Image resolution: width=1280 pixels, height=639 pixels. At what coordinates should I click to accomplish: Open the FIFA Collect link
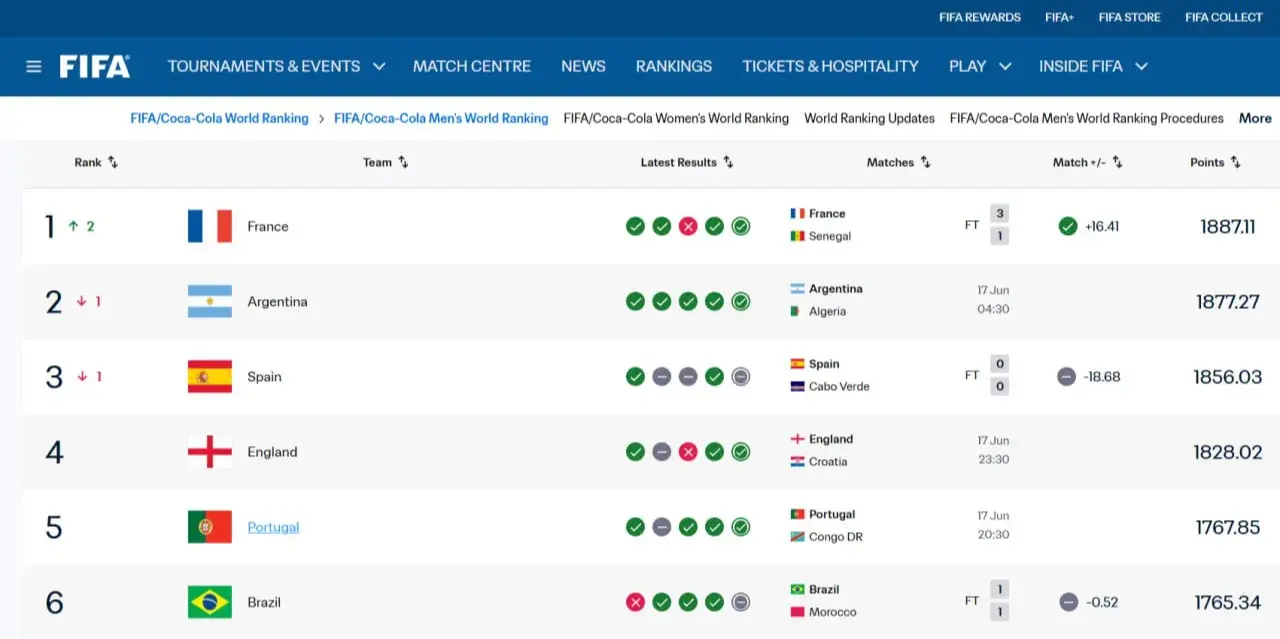(1224, 17)
